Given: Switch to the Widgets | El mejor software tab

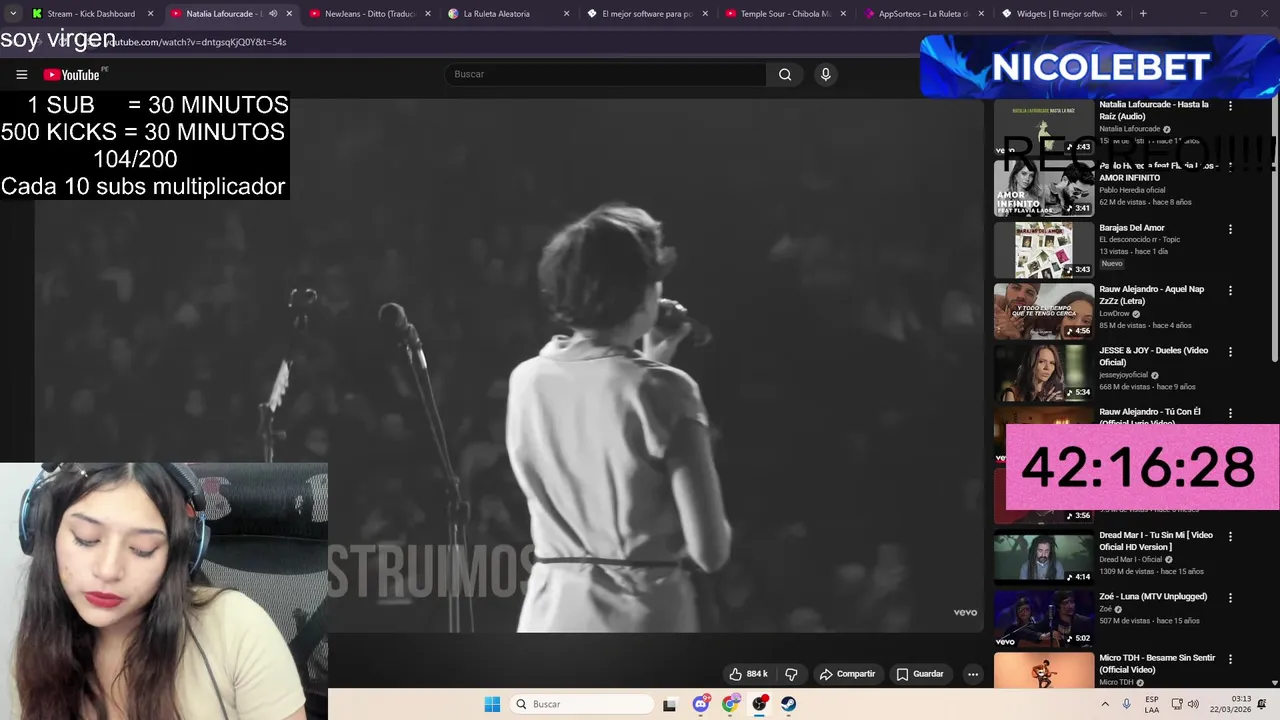Looking at the screenshot, I should 1061,14.
